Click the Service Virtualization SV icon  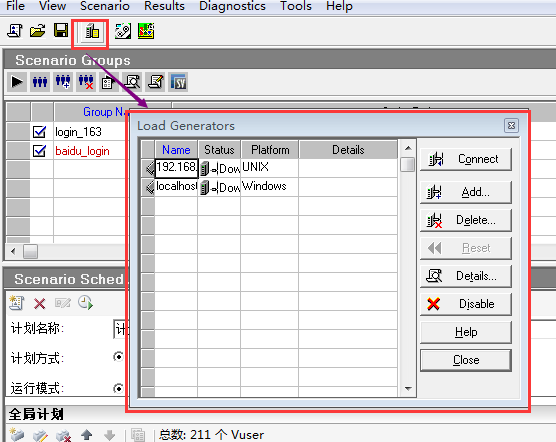tap(178, 82)
